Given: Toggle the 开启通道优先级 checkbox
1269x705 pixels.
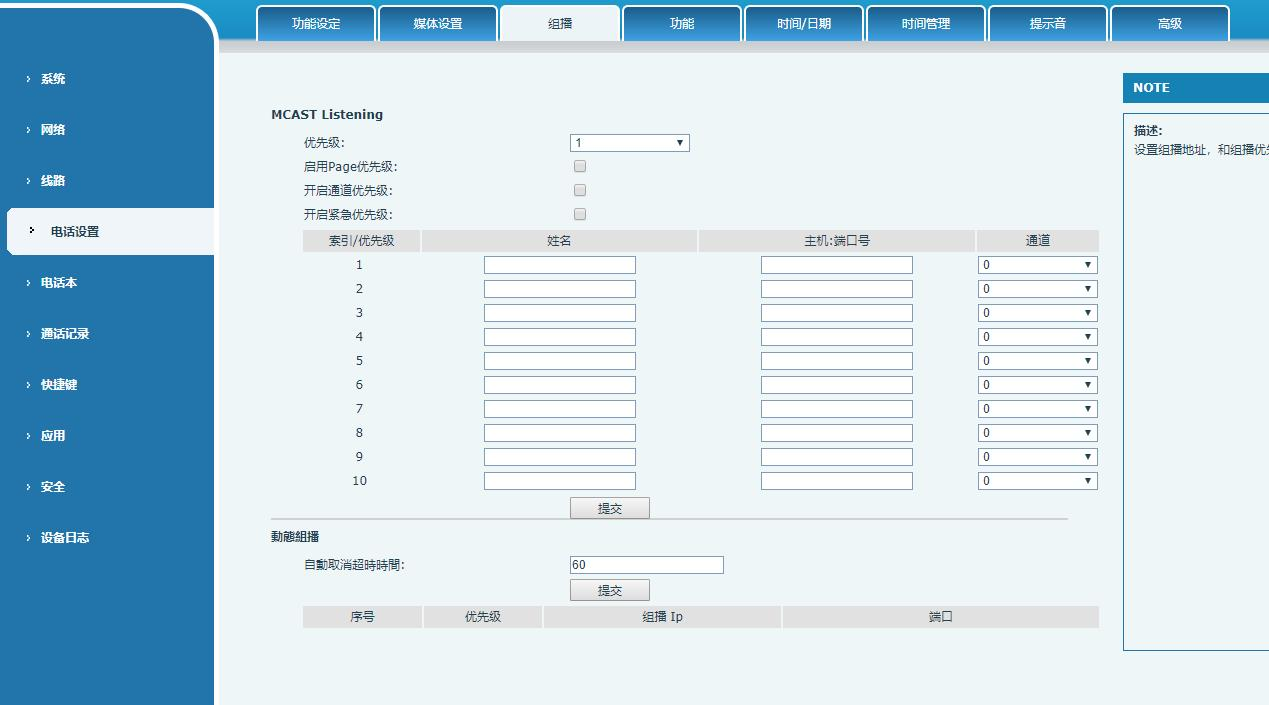Looking at the screenshot, I should 580,191.
